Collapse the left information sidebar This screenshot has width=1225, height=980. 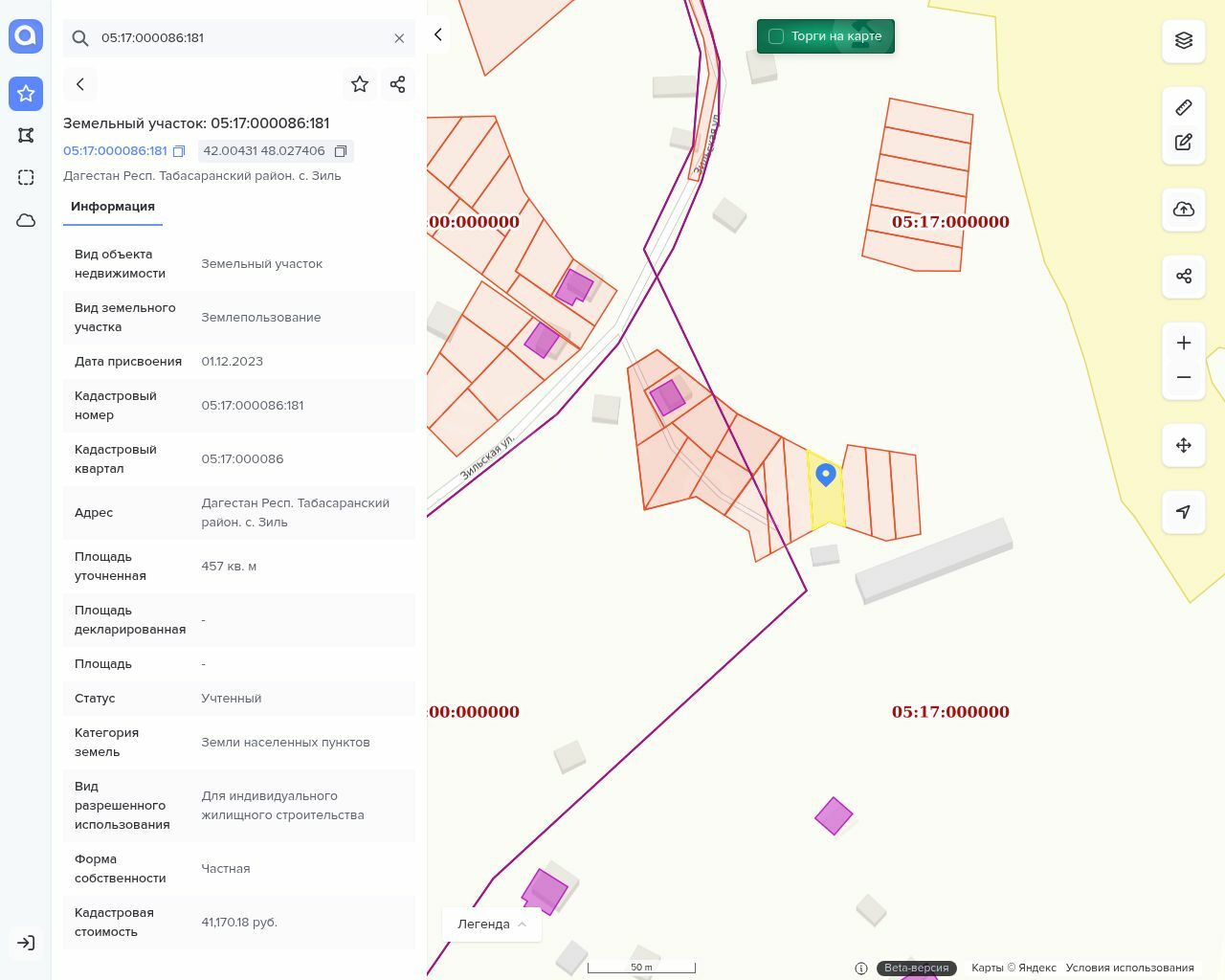pos(438,34)
